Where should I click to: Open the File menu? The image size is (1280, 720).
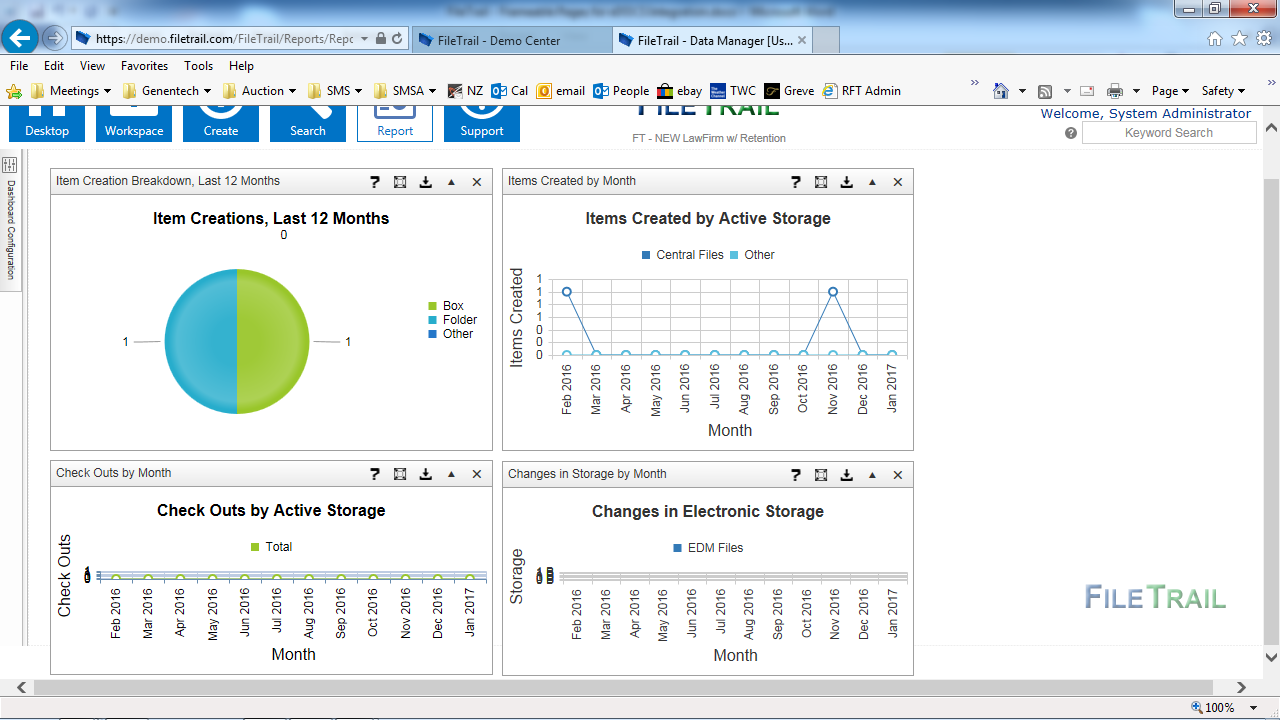19,66
